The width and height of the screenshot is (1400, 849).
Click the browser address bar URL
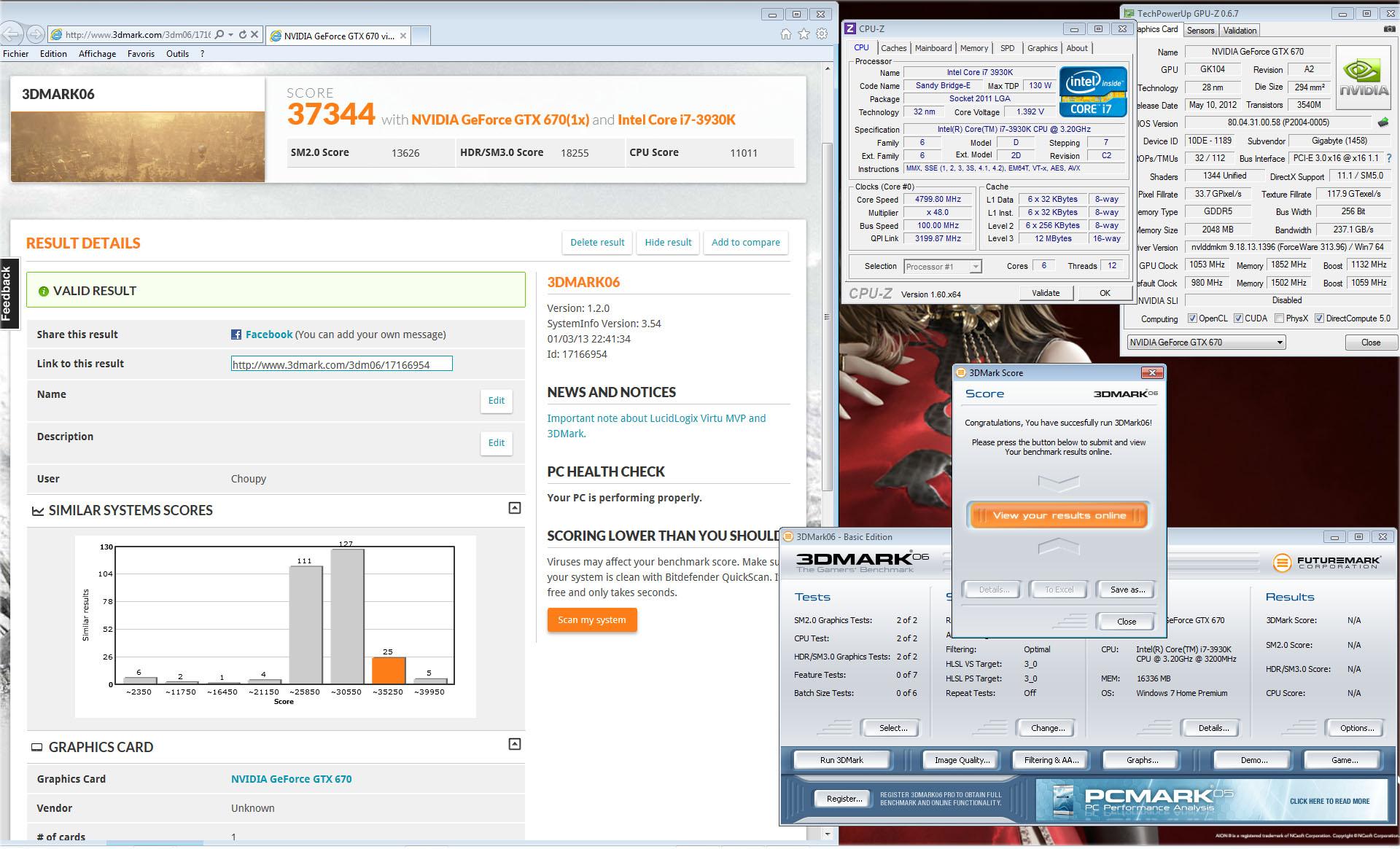click(137, 34)
